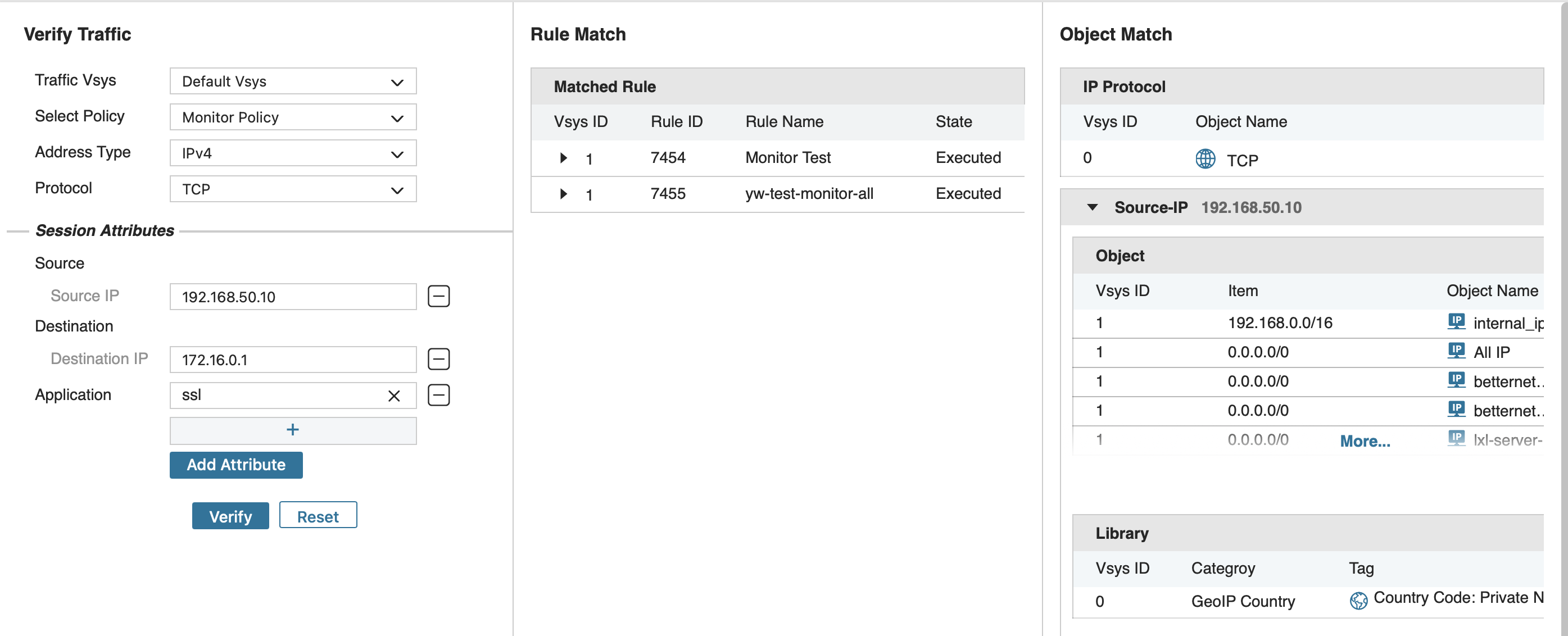Remove the Application attribute row
The image size is (1568, 636).
pos(438,395)
